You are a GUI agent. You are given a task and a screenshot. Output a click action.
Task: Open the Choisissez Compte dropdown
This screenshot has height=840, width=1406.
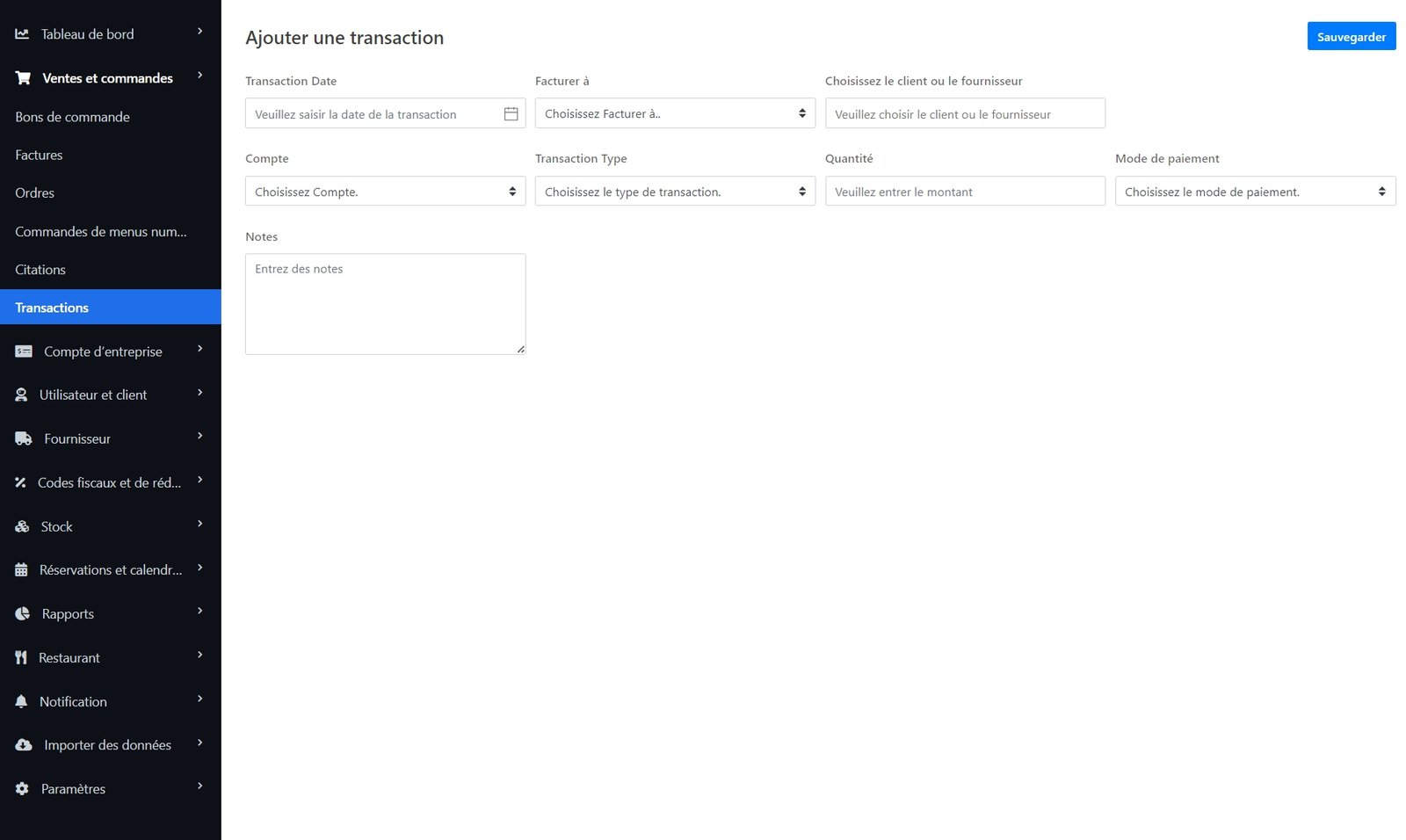click(385, 192)
